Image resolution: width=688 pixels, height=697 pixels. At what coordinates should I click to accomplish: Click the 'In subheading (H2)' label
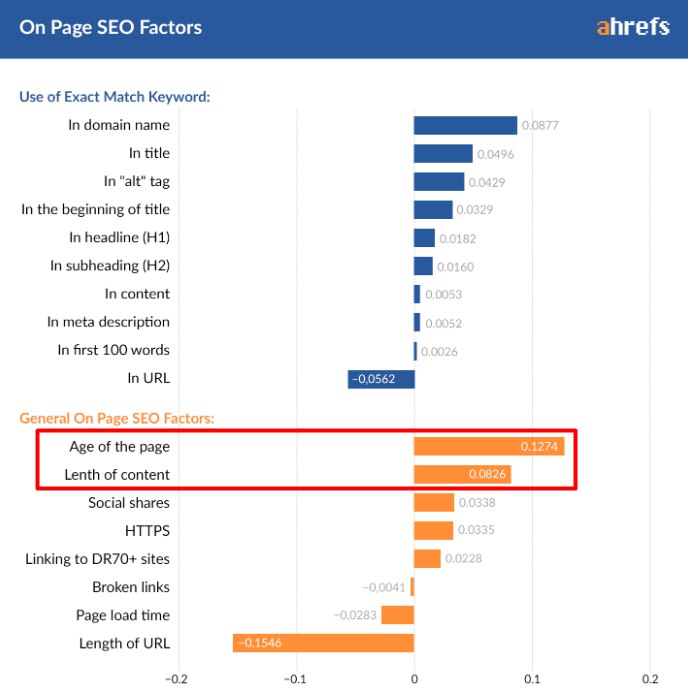coord(110,265)
